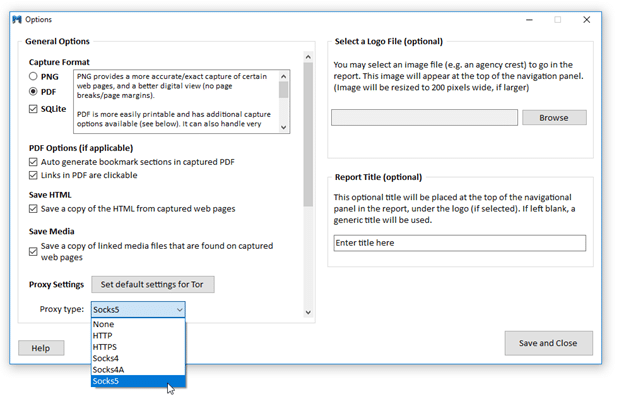Choose HTTPS from proxy type list

(x=138, y=347)
